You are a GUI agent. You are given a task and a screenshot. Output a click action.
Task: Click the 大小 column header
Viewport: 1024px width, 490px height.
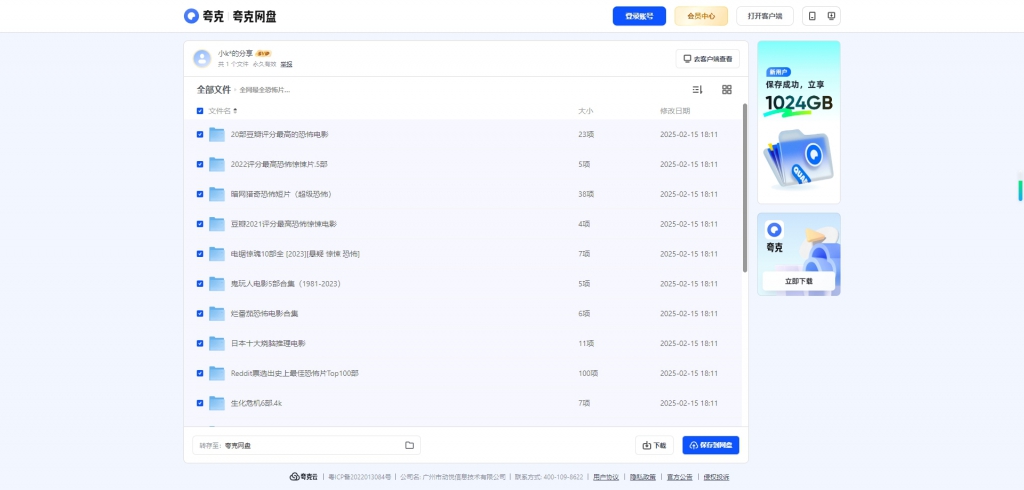[x=585, y=111]
